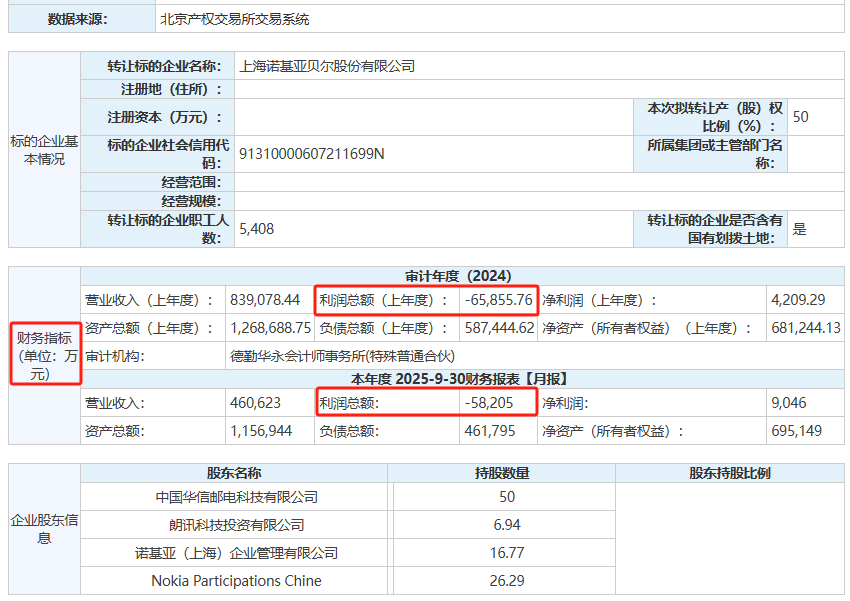Select holding value 6.94
This screenshot has height=601, width=850.
507,525
